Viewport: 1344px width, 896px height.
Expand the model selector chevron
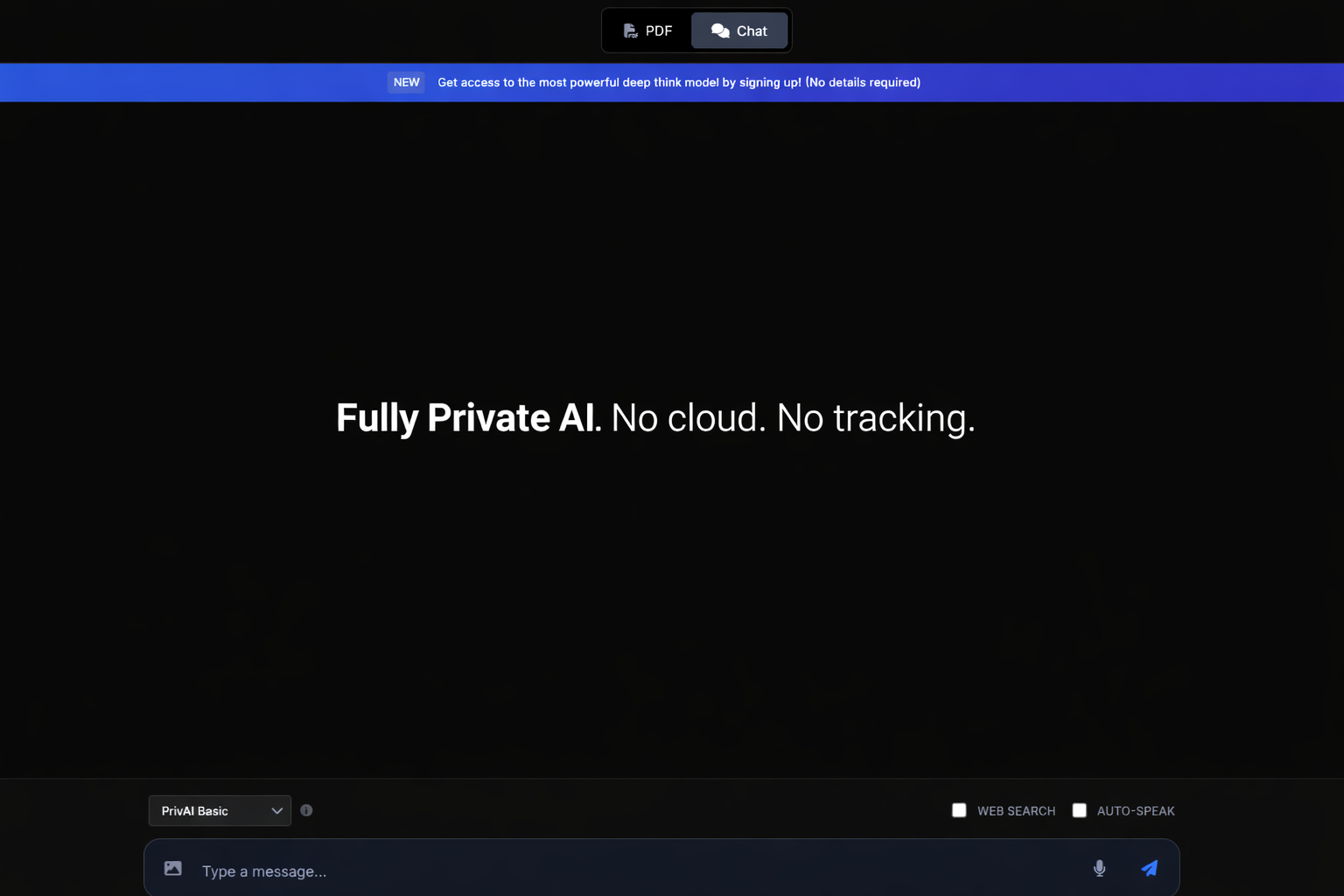tap(276, 810)
